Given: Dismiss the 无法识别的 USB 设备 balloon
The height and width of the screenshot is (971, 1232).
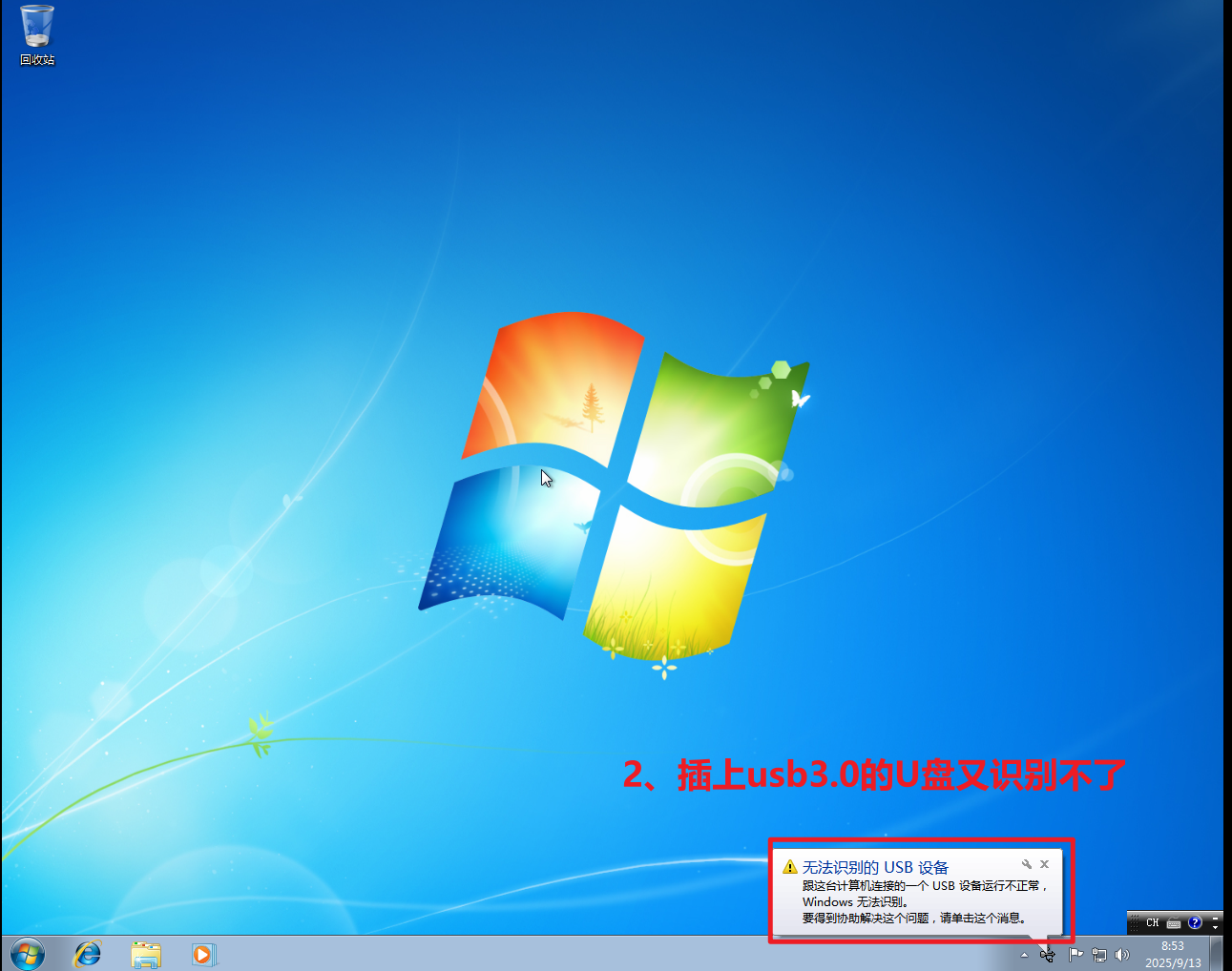Looking at the screenshot, I should [x=1044, y=863].
